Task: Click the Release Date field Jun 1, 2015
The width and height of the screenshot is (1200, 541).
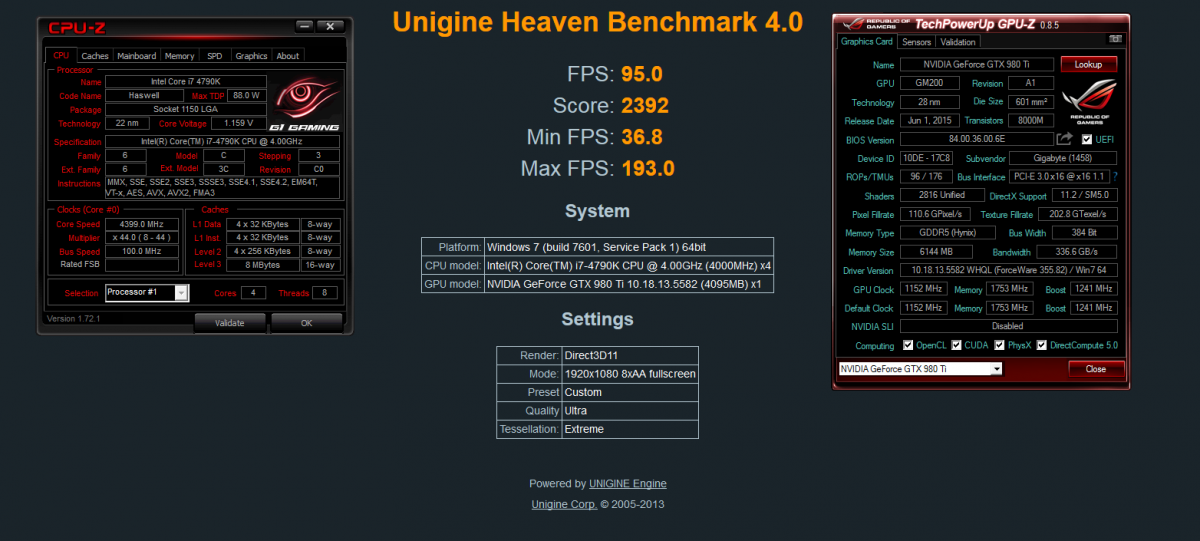Action: pyautogui.click(x=930, y=120)
